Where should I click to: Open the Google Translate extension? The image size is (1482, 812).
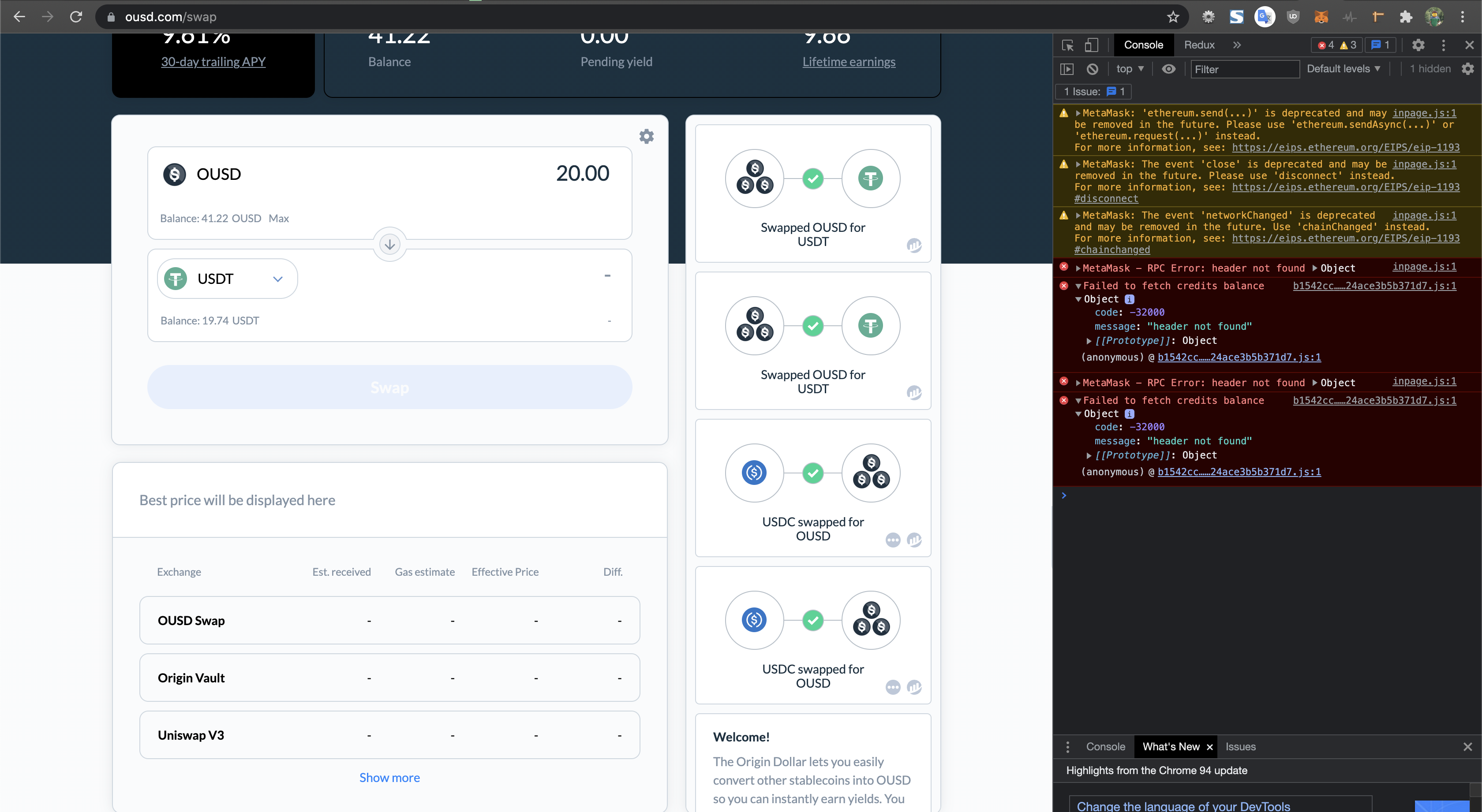tap(1265, 17)
